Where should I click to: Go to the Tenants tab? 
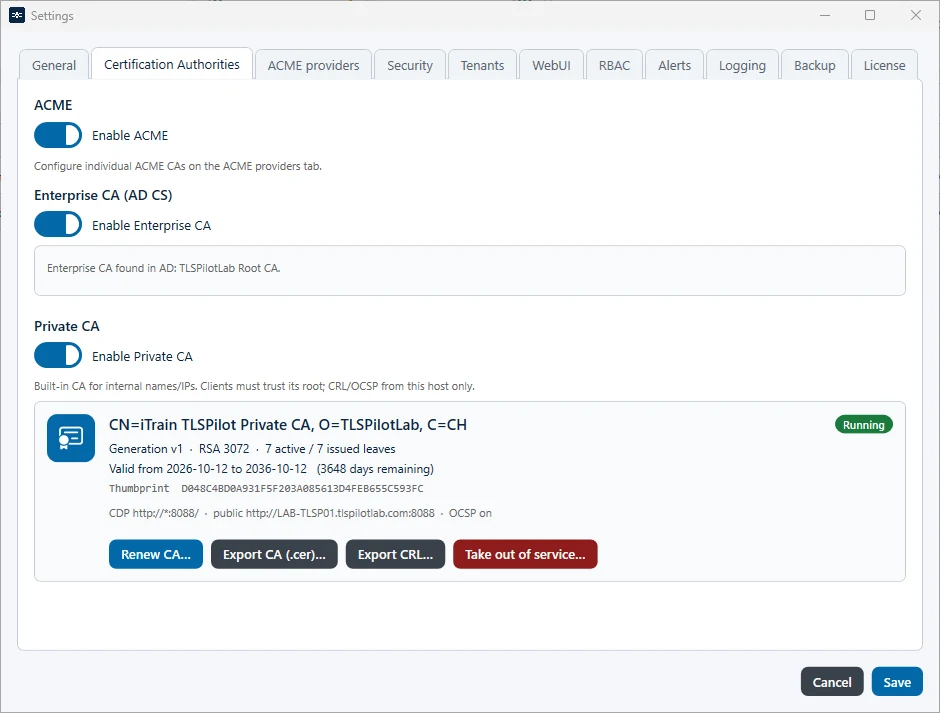[x=482, y=65]
